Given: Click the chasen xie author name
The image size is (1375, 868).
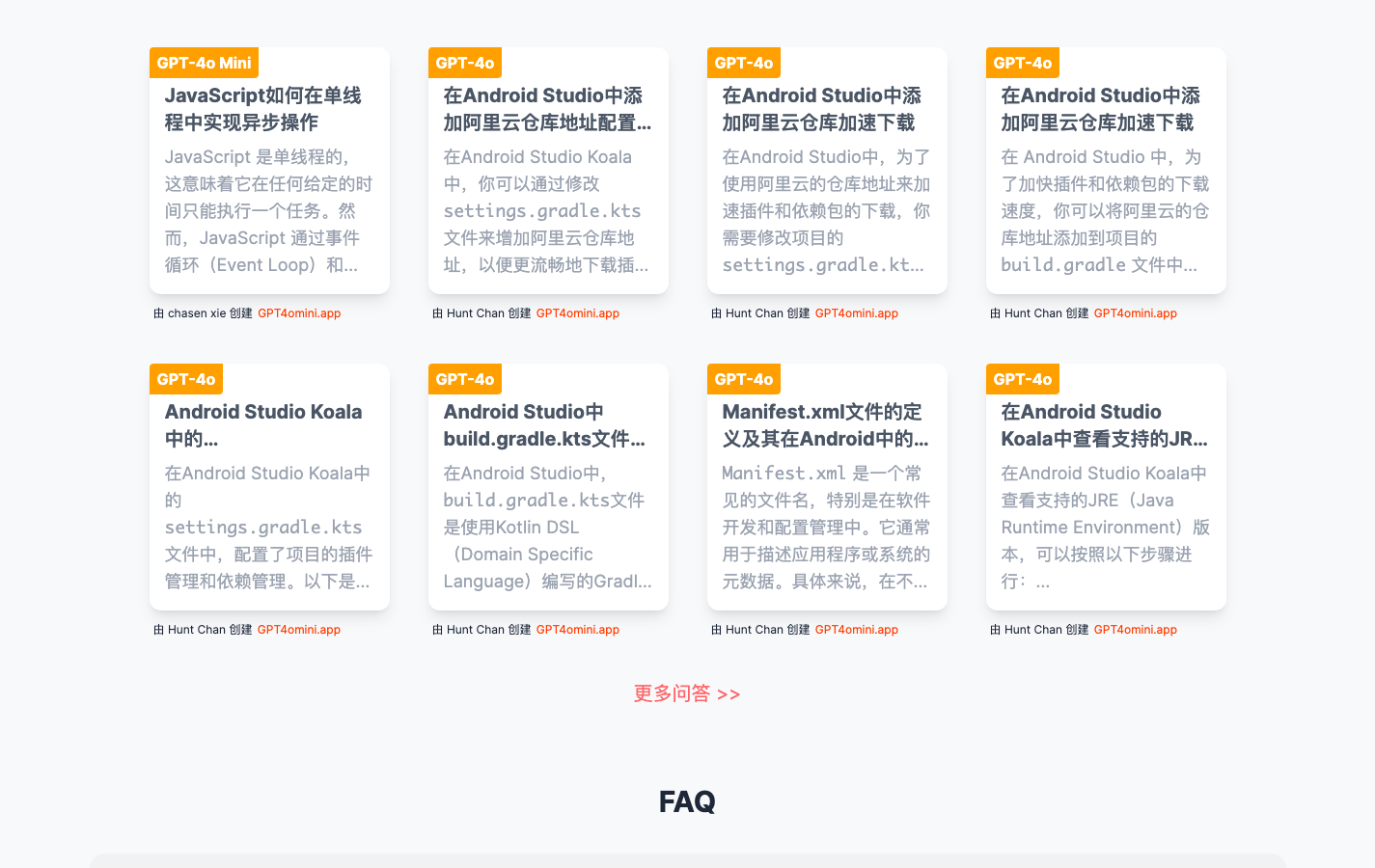Looking at the screenshot, I should click(197, 313).
